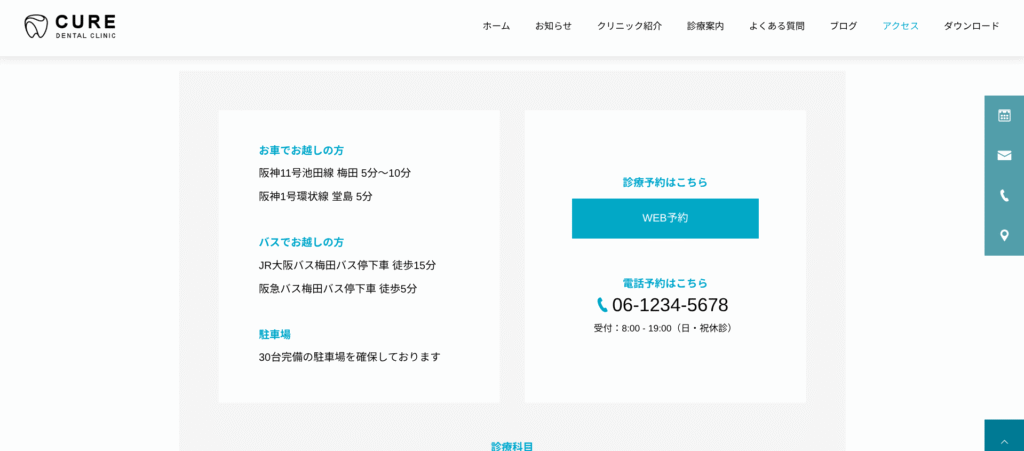
Task: Navigate to クリニック紹介
Action: [x=629, y=26]
